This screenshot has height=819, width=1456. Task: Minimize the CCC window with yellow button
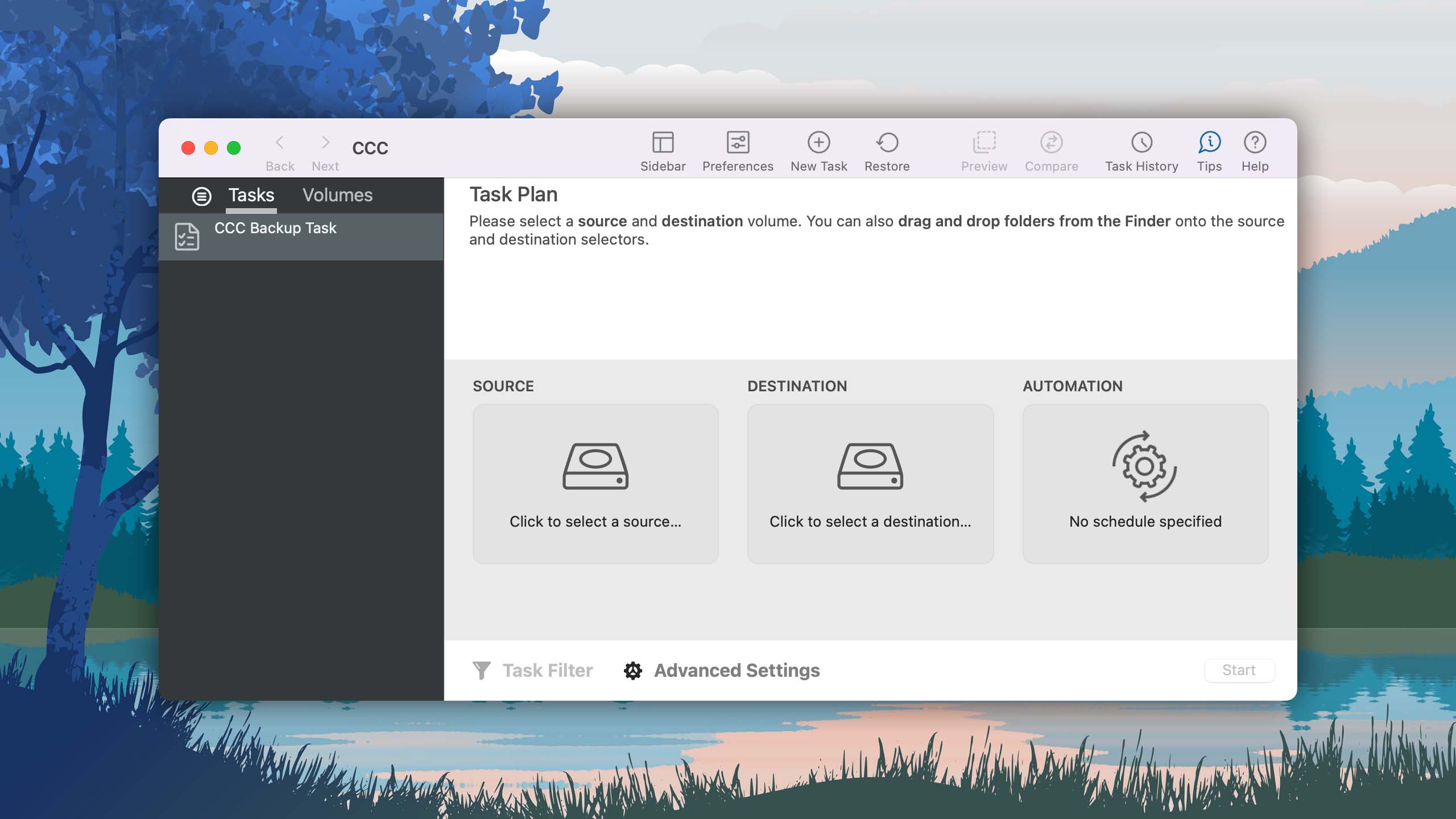211,148
